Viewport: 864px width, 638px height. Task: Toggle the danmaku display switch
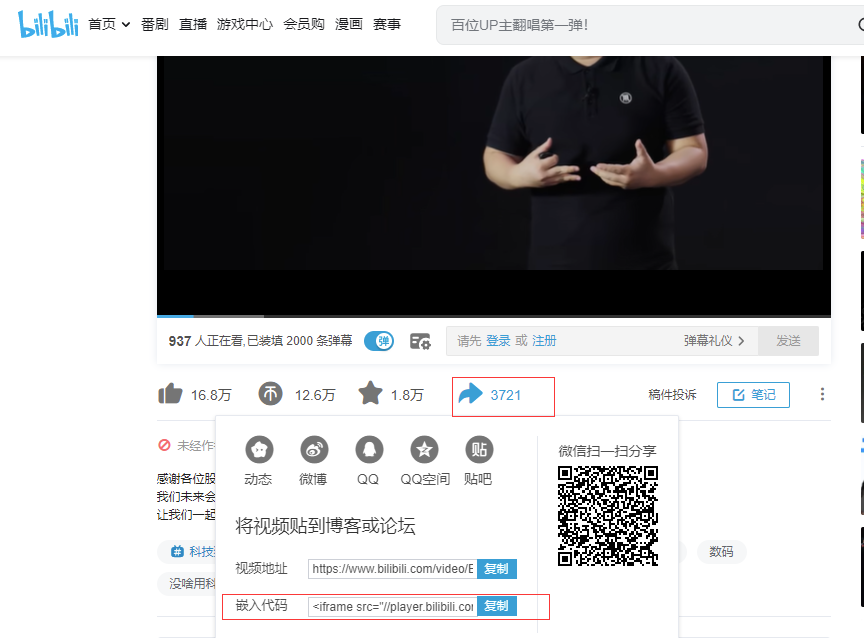[x=379, y=341]
